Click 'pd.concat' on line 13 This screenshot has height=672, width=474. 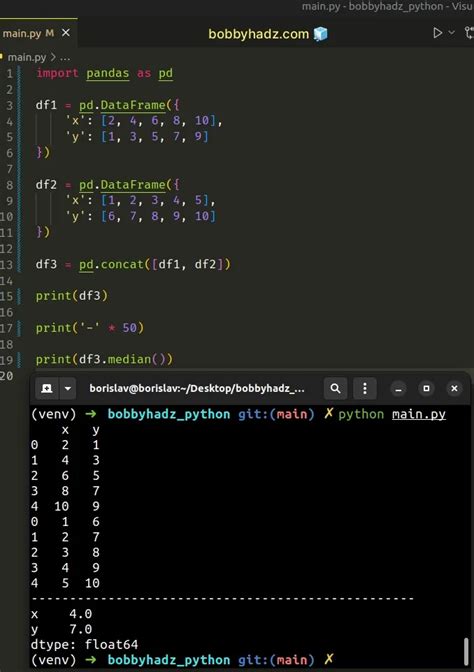coord(112,264)
